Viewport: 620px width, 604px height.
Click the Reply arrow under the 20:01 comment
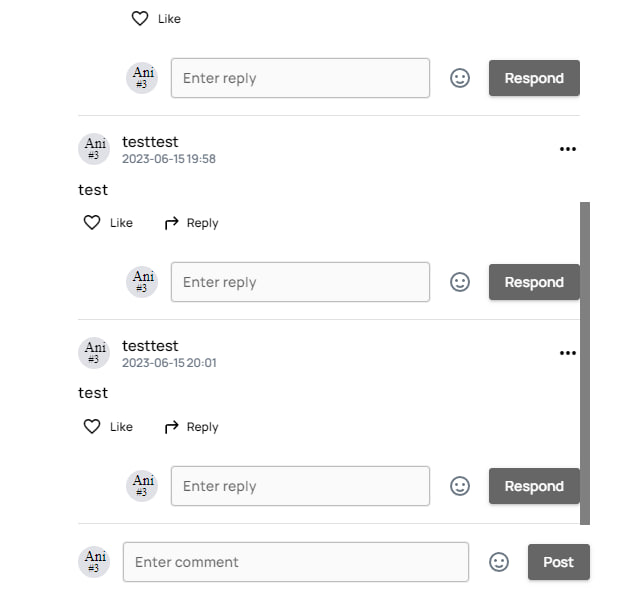click(172, 427)
